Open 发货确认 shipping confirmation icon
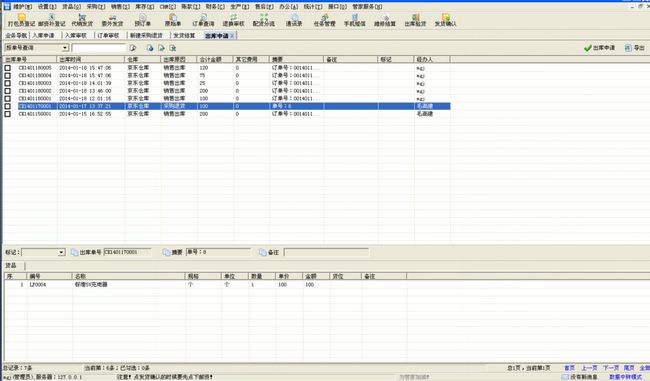Image resolution: width=650 pixels, height=381 pixels. tap(446, 20)
